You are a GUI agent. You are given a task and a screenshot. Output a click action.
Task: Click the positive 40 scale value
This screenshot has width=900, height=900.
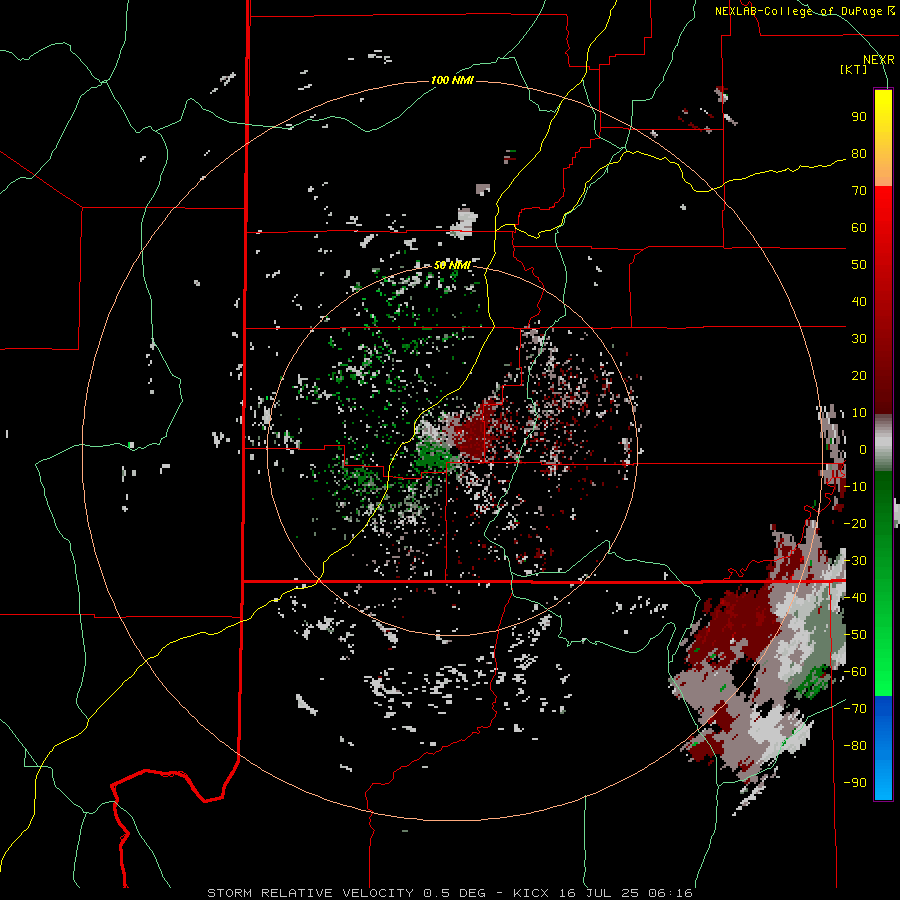[859, 302]
